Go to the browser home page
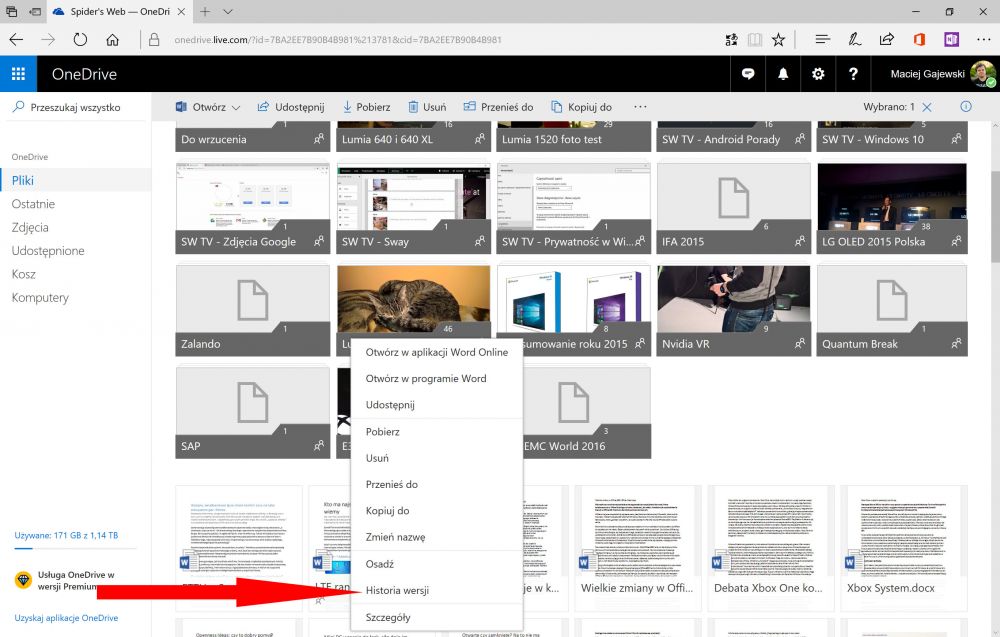The width and height of the screenshot is (1000, 637). [112, 40]
